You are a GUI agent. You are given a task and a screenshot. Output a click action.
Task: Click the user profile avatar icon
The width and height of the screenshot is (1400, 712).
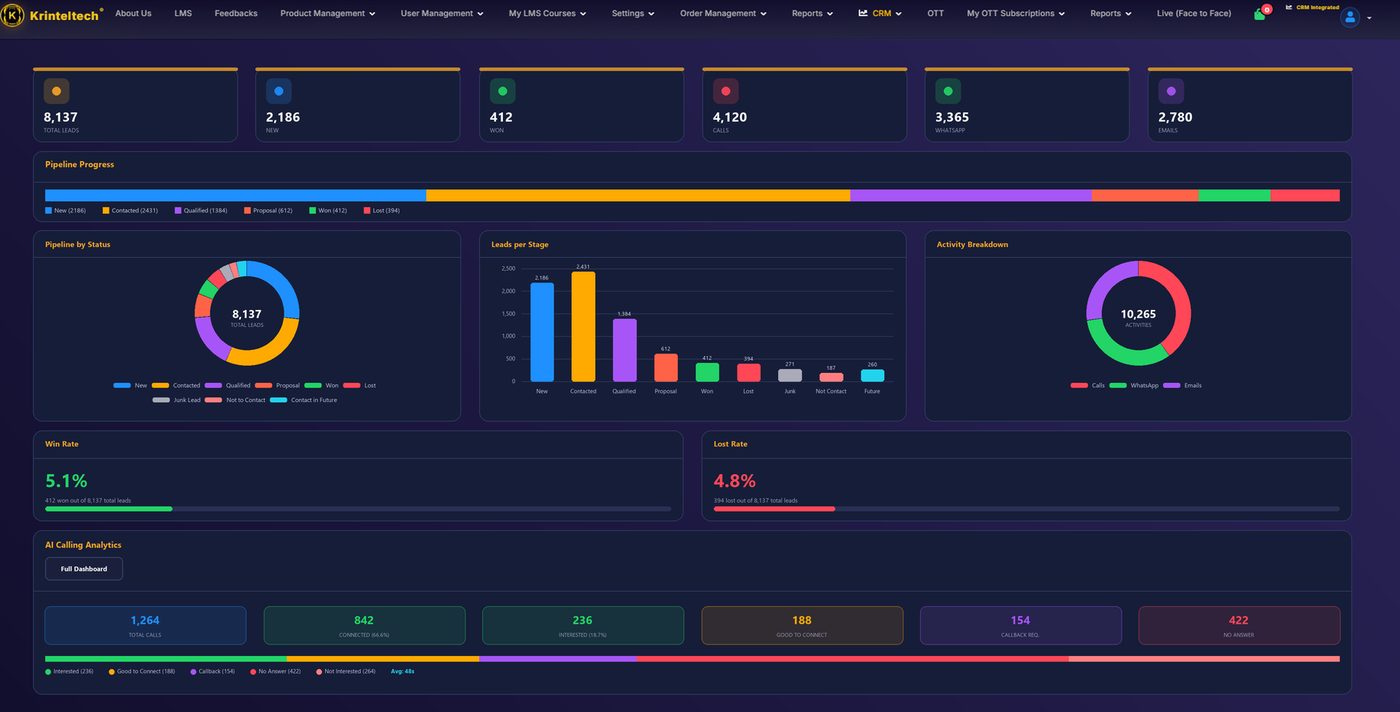(1350, 17)
